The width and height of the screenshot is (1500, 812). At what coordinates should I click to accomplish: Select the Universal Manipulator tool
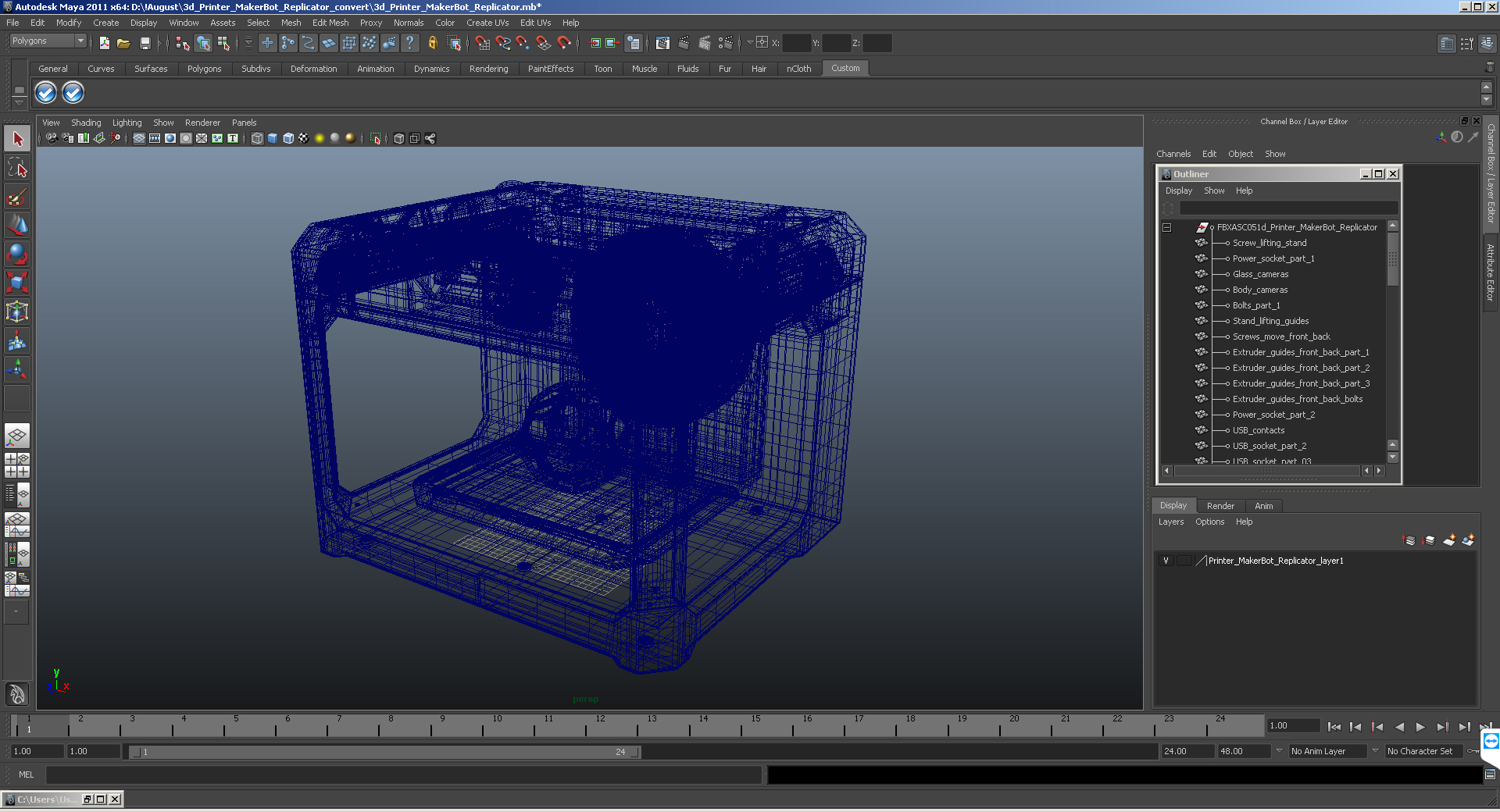click(17, 312)
